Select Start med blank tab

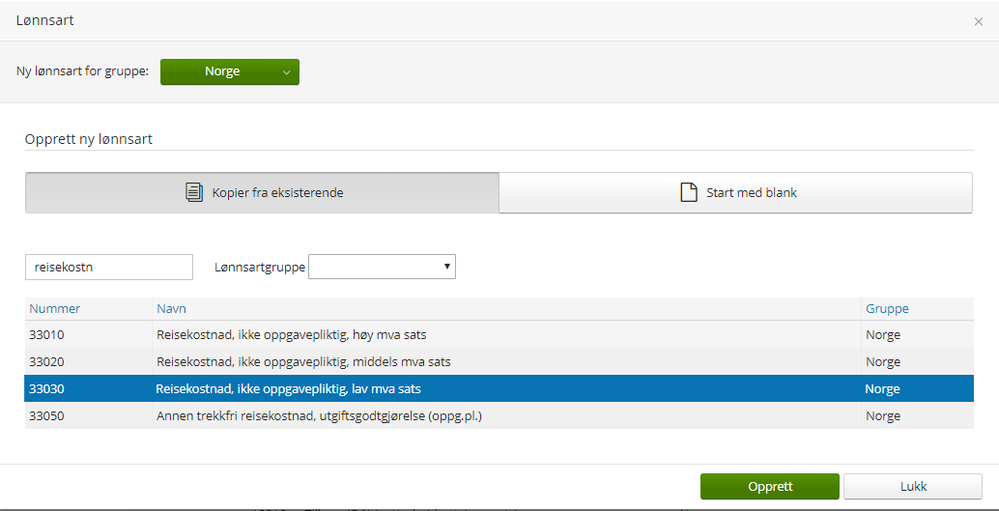click(735, 192)
